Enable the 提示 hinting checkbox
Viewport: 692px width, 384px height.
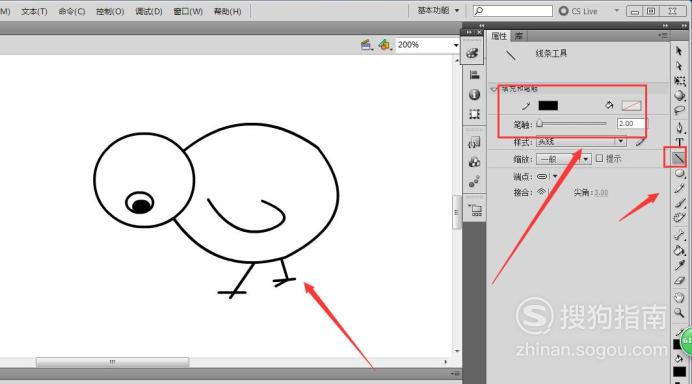pyautogui.click(x=599, y=158)
